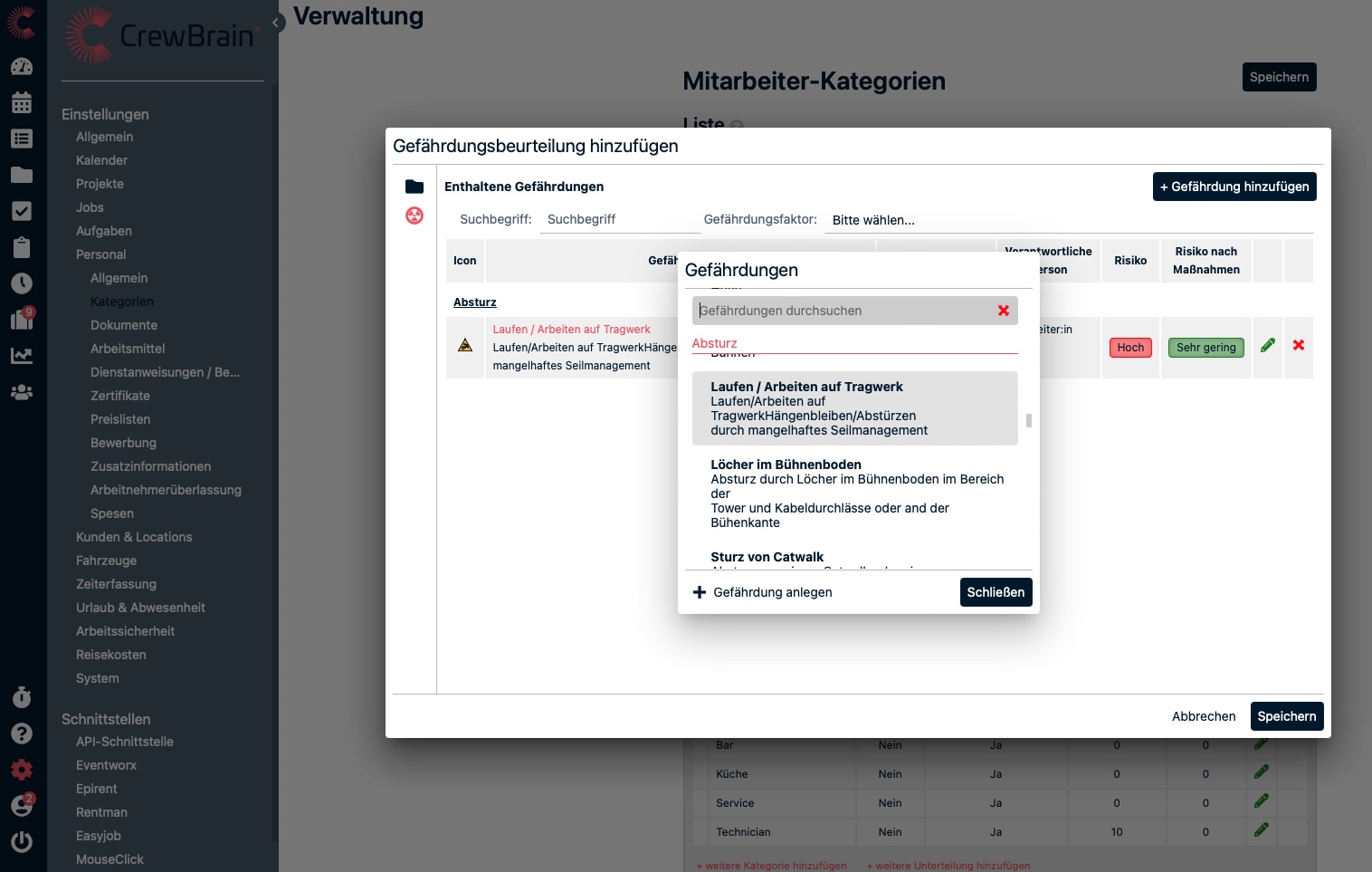Open the statistics chart icon
This screenshot has height=872, width=1372.
22,356
